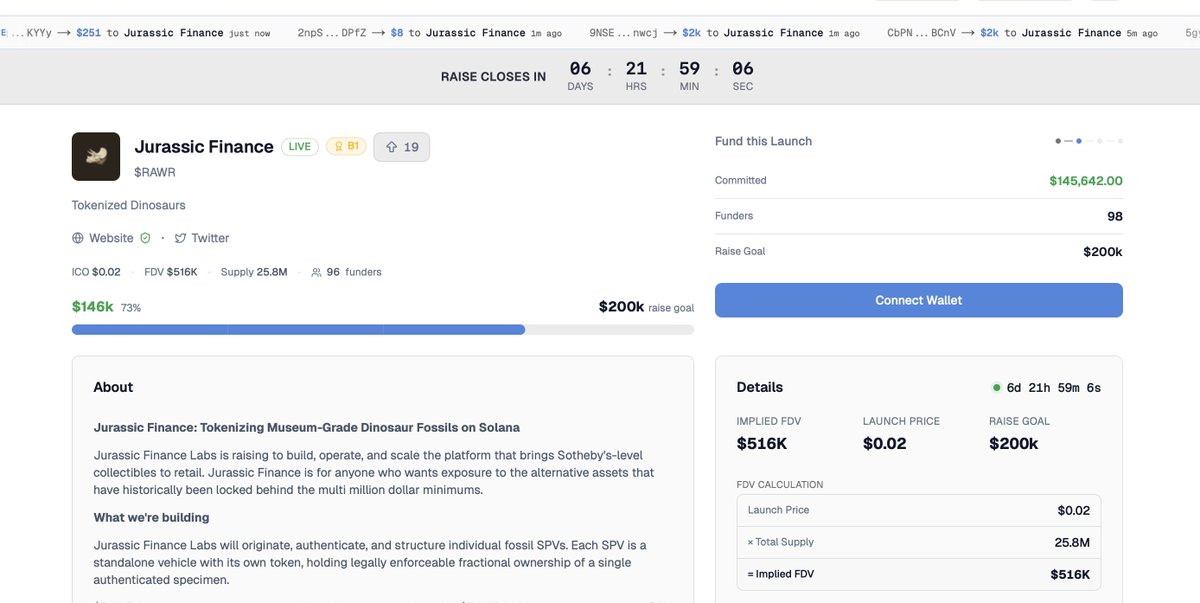Image resolution: width=1200 pixels, height=603 pixels.
Task: Click the green verified shield icon
Action: [145, 238]
